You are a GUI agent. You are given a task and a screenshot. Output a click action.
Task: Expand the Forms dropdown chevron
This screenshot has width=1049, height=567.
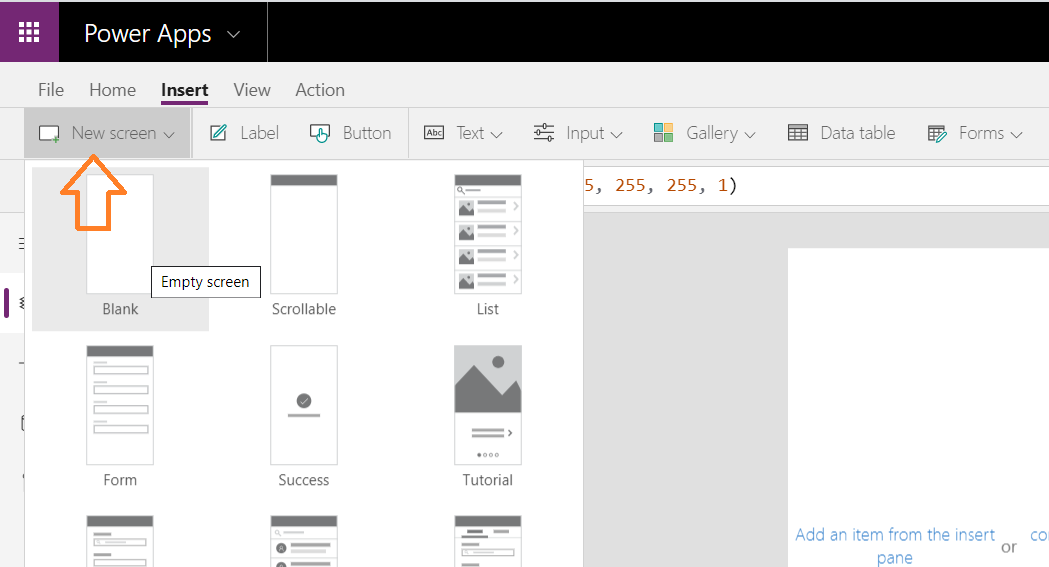pos(1017,134)
